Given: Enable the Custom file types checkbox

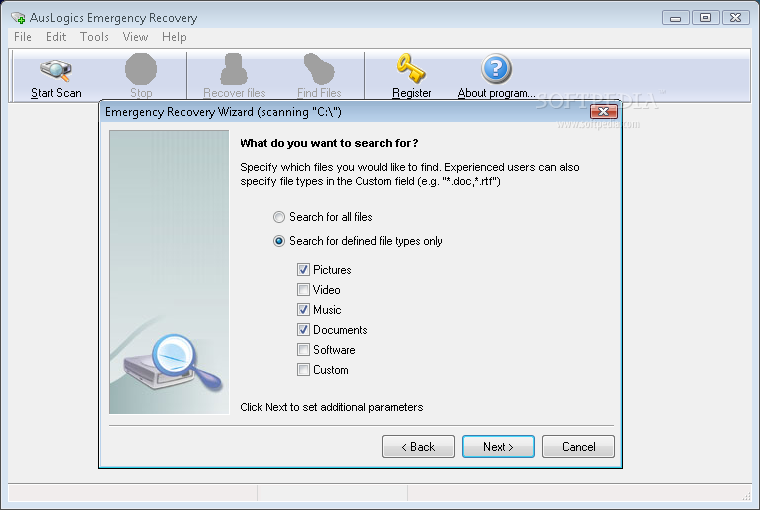Looking at the screenshot, I should click(x=303, y=370).
